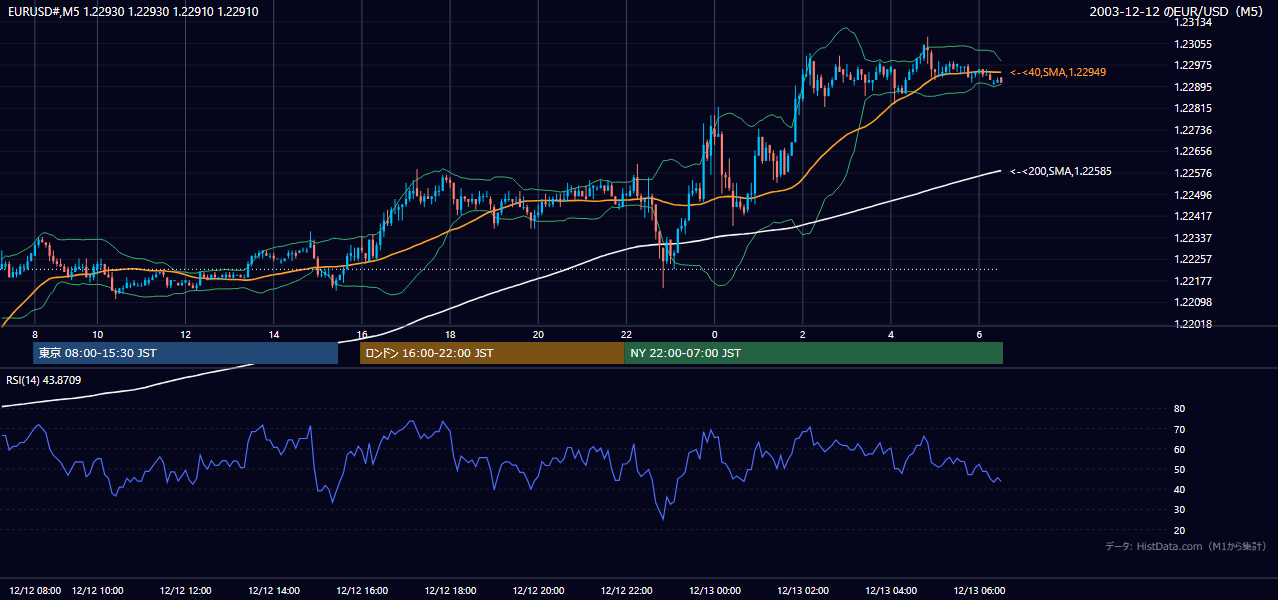Click hour tick 22 under price chart
This screenshot has height=600, width=1278.
[x=626, y=334]
